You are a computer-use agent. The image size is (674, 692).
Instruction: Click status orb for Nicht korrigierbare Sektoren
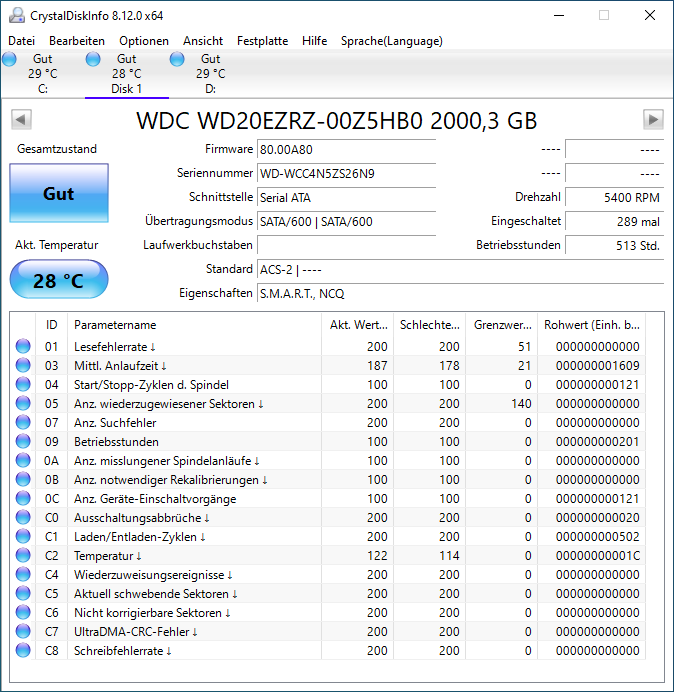[23, 612]
